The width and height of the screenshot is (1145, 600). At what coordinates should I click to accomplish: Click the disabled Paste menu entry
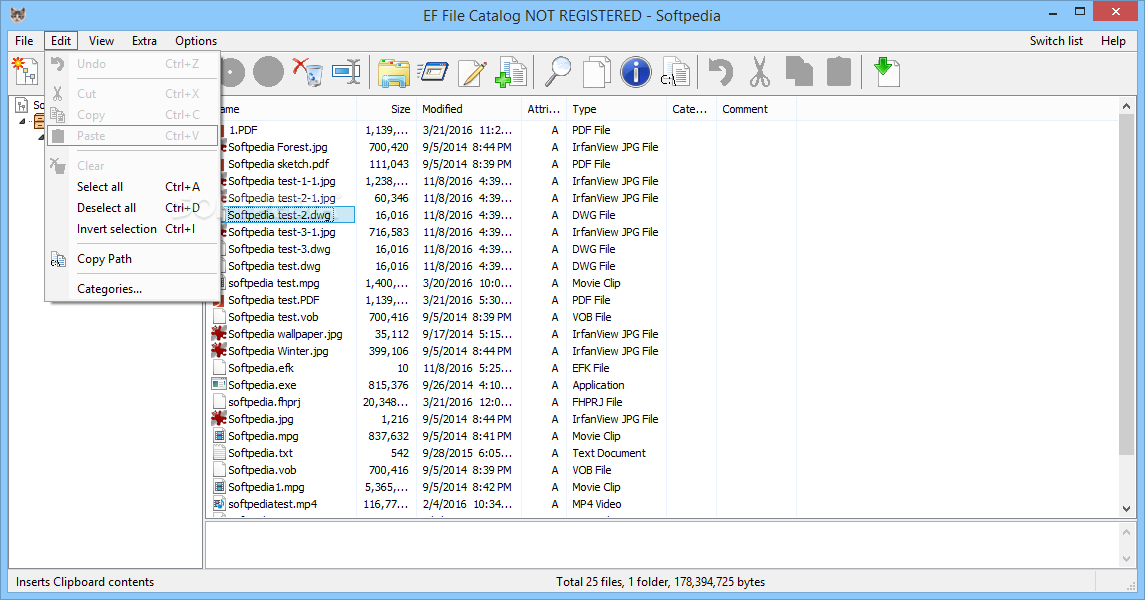(x=132, y=136)
